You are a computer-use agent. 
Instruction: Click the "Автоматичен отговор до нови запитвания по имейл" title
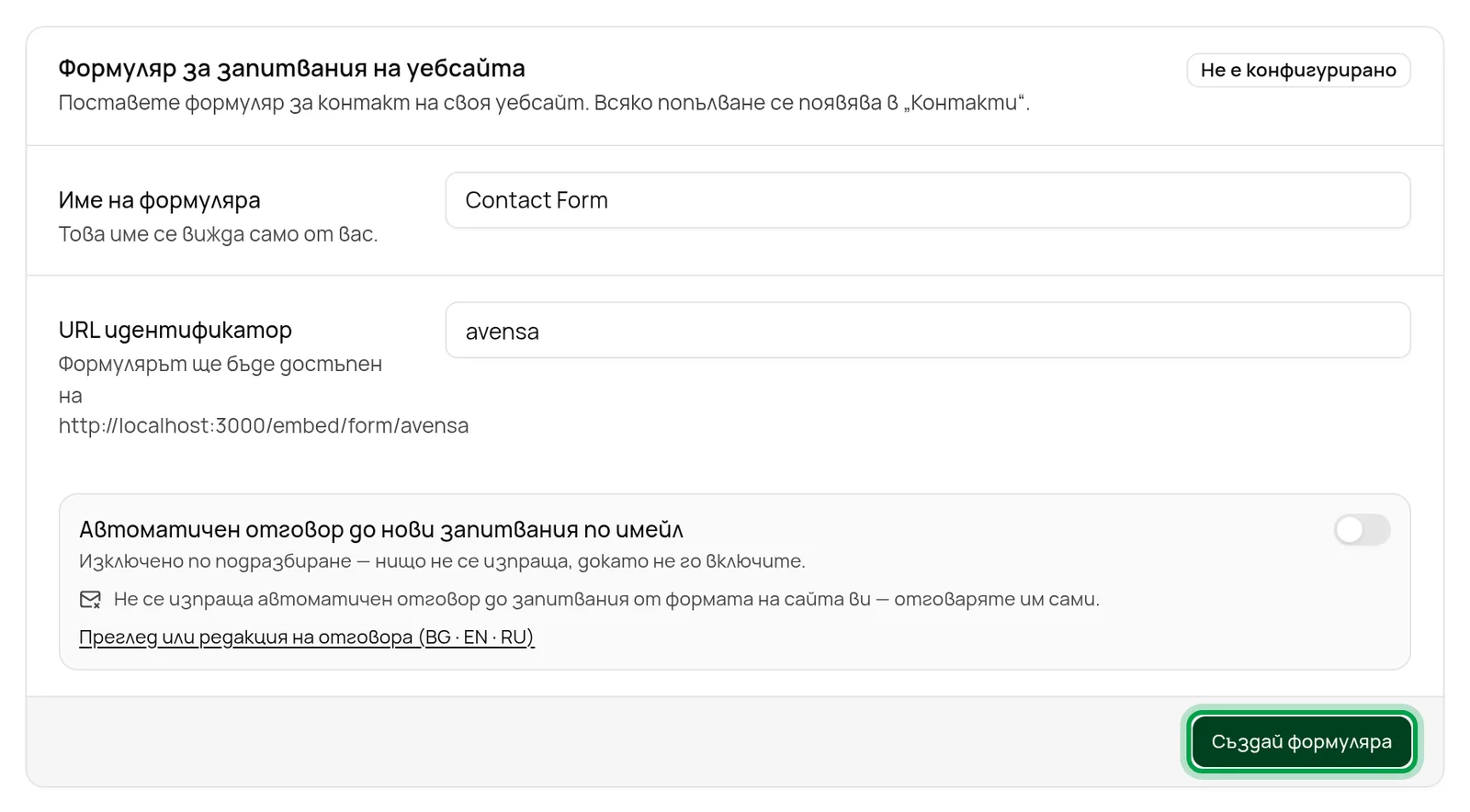pos(381,530)
